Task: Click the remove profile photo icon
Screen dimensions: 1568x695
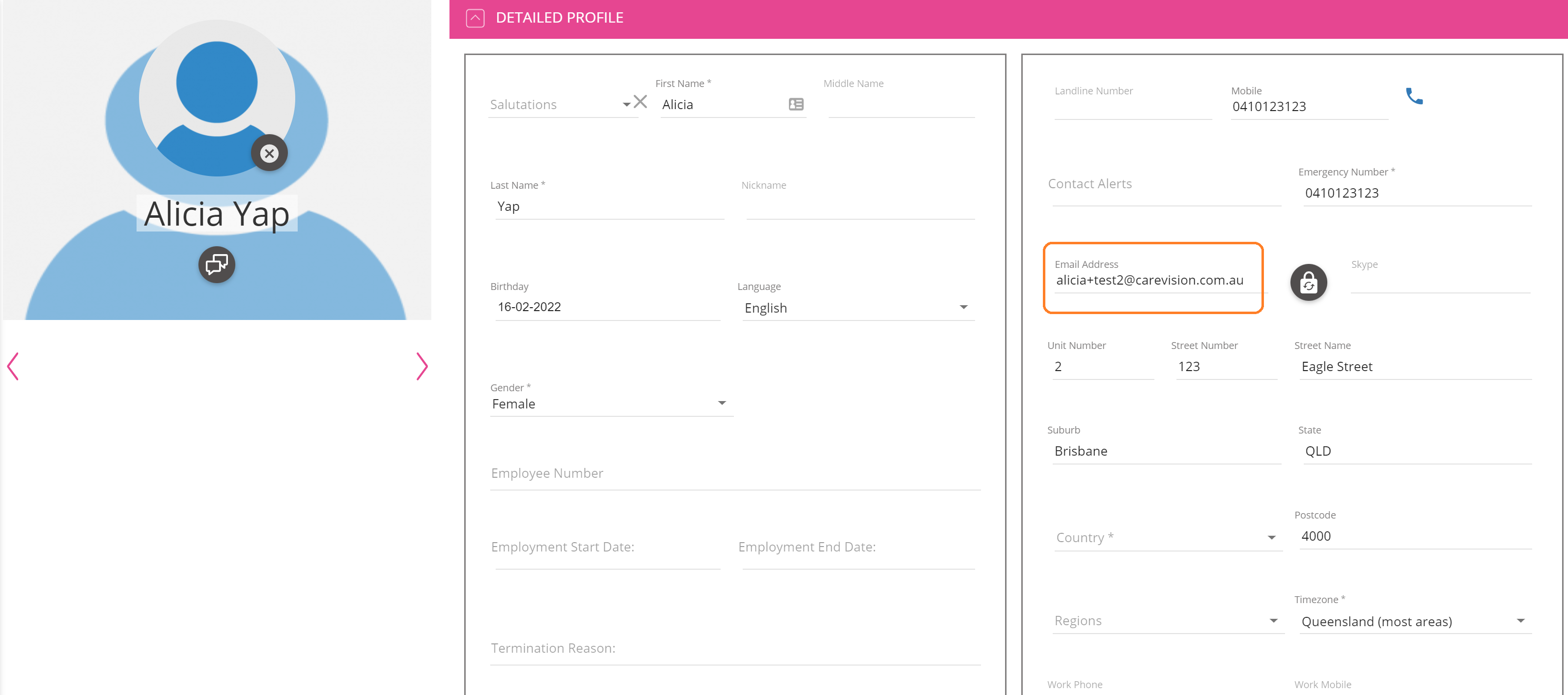Action: pos(269,153)
